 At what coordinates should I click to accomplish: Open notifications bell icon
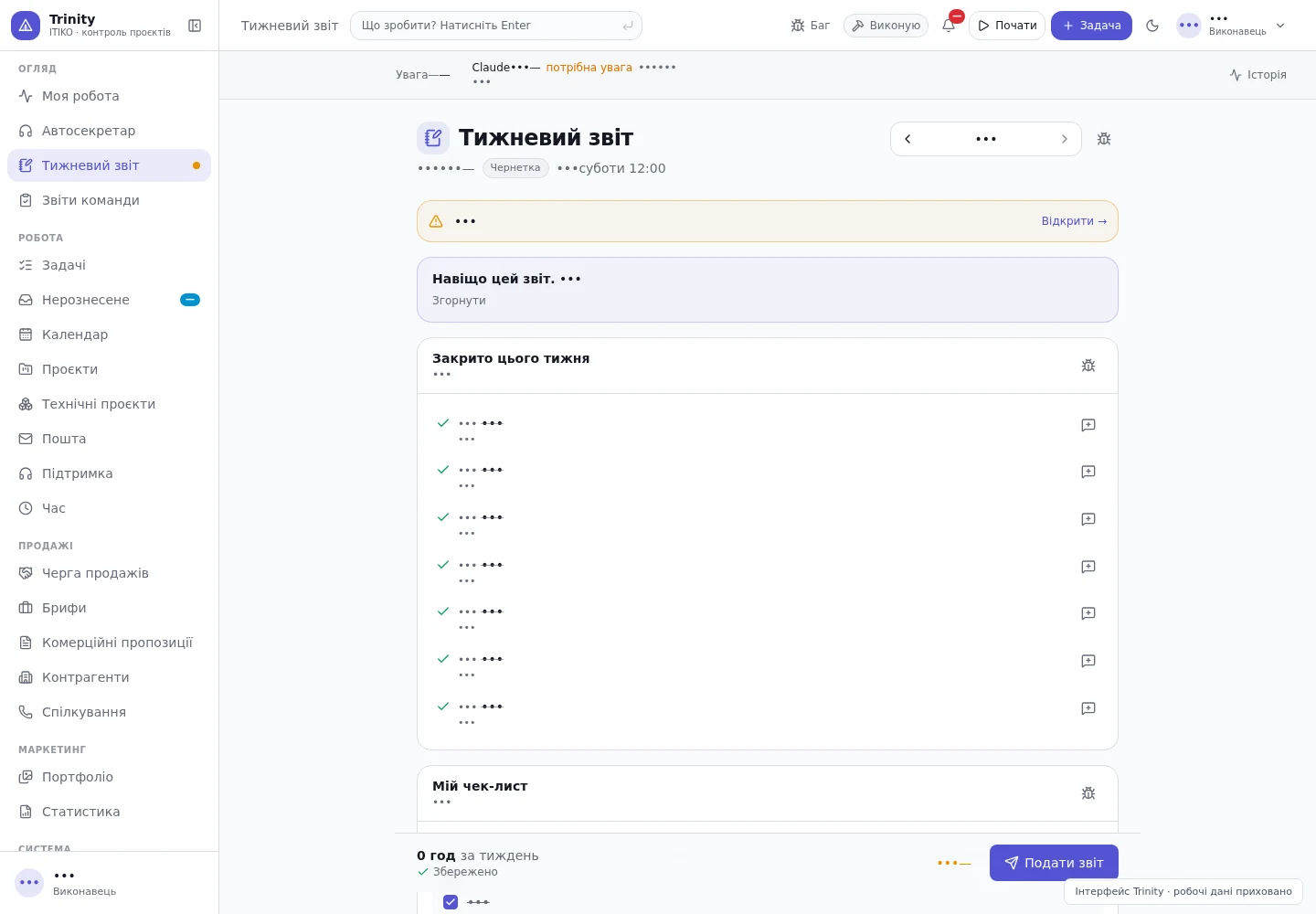pos(949,26)
